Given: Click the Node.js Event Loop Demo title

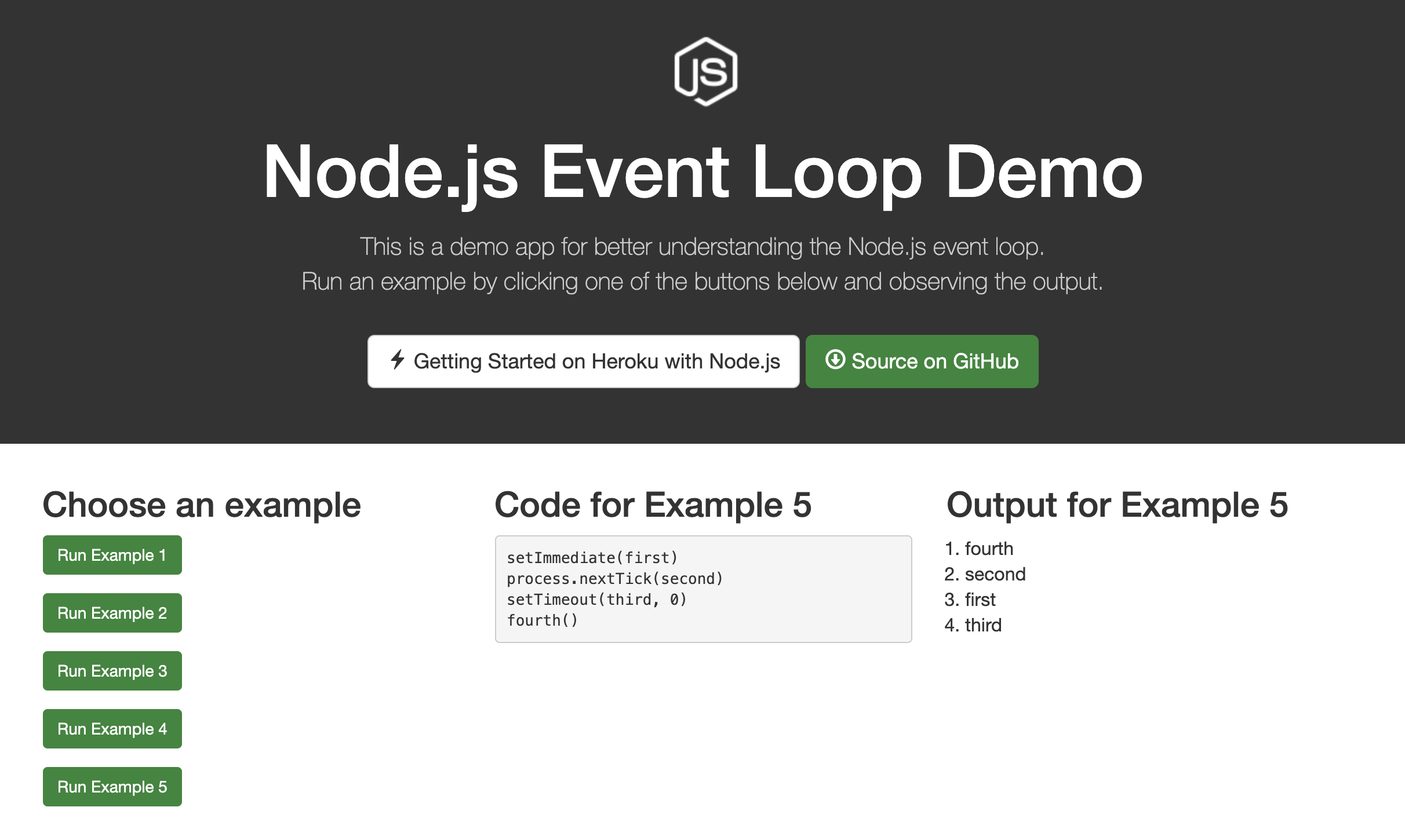Looking at the screenshot, I should click(702, 173).
